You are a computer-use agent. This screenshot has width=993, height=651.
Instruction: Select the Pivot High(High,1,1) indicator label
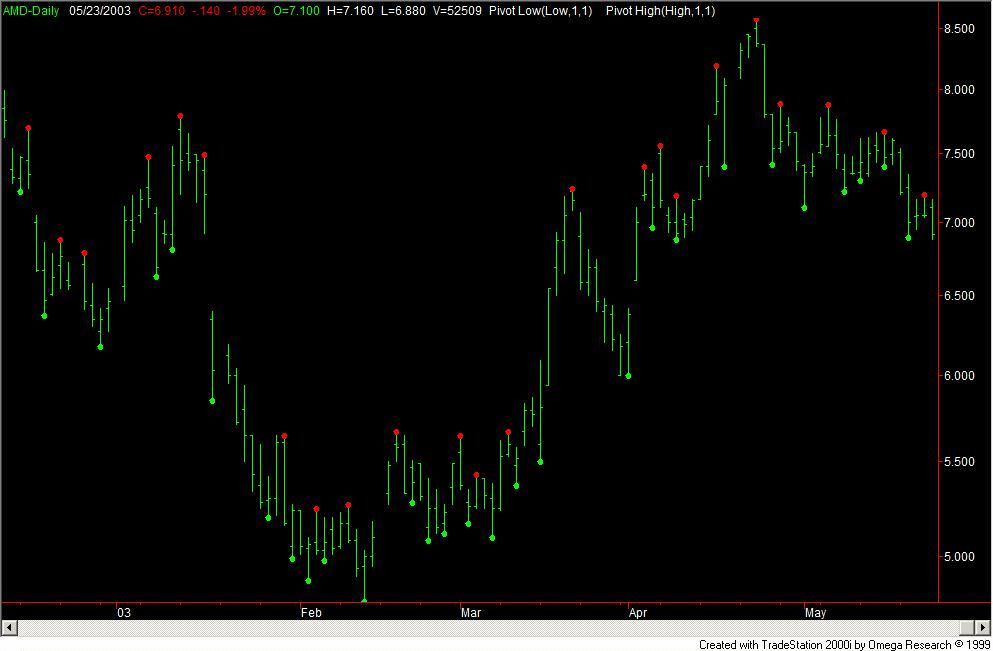coord(660,11)
